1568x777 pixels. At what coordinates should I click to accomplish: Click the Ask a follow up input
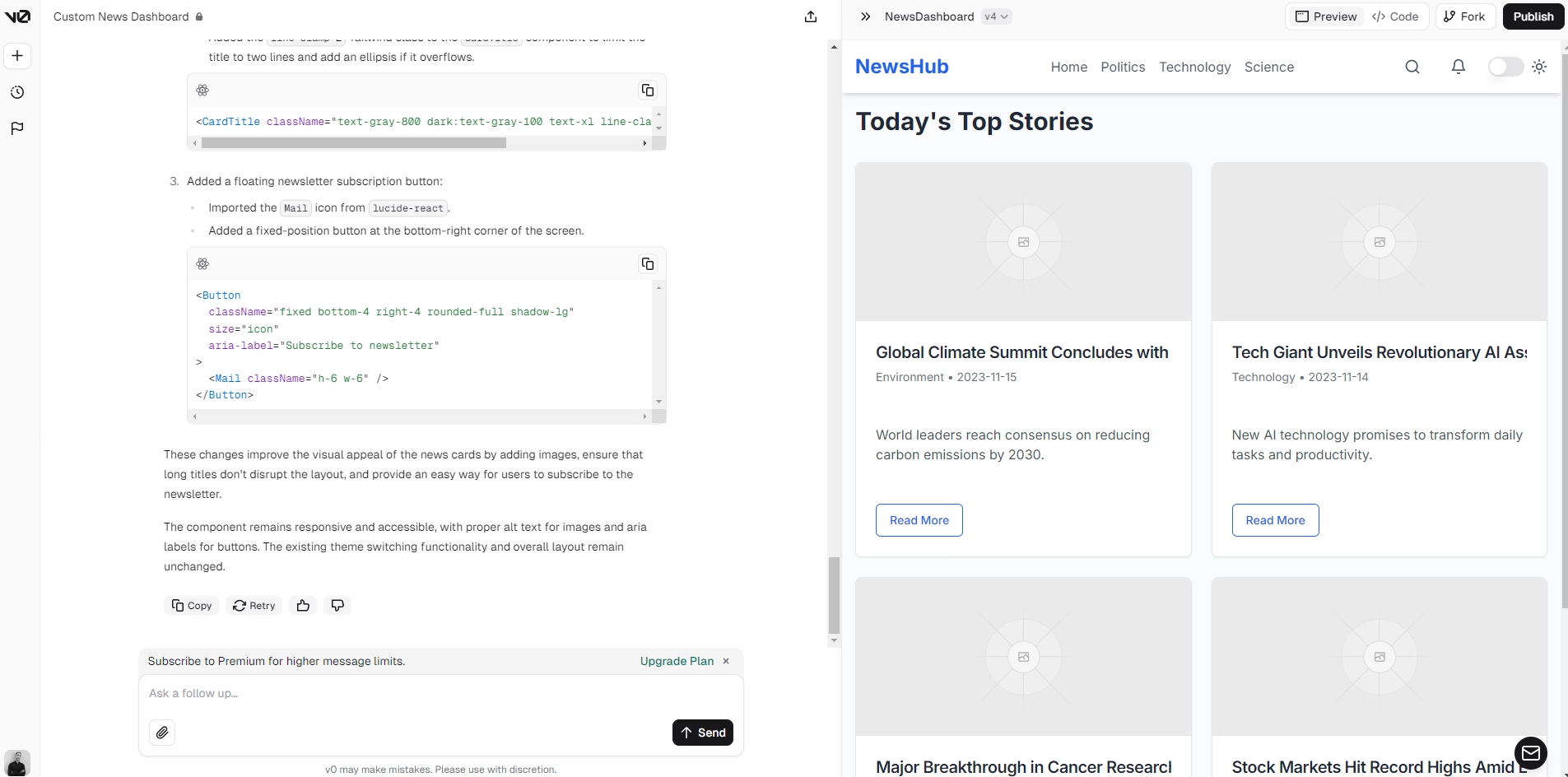[x=440, y=694]
